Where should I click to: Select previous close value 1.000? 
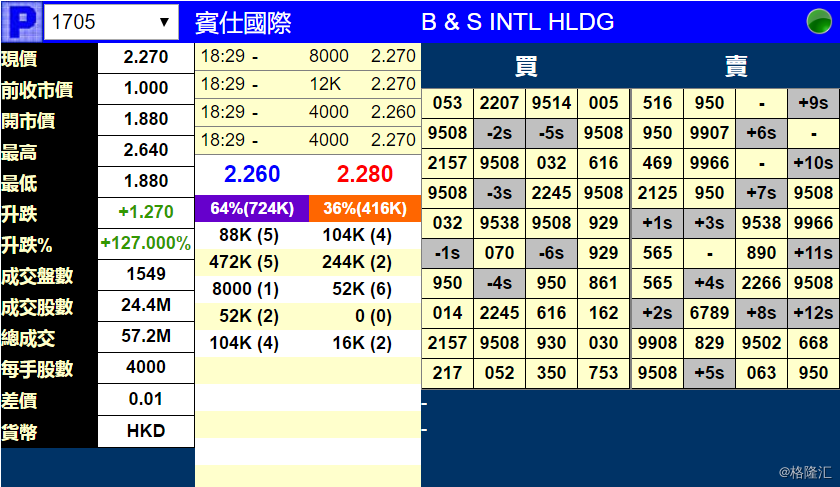(146, 88)
